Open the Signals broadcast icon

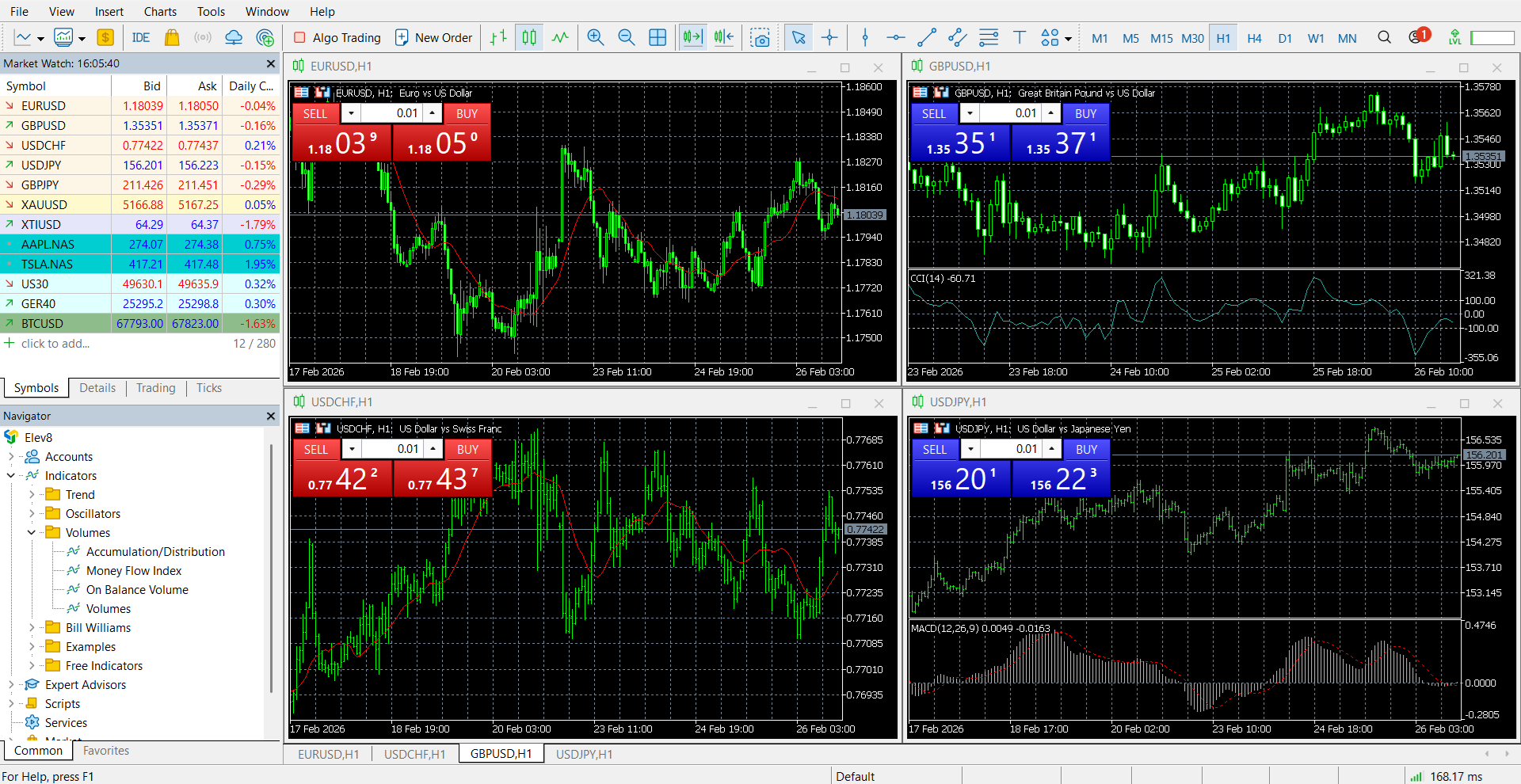pyautogui.click(x=203, y=37)
